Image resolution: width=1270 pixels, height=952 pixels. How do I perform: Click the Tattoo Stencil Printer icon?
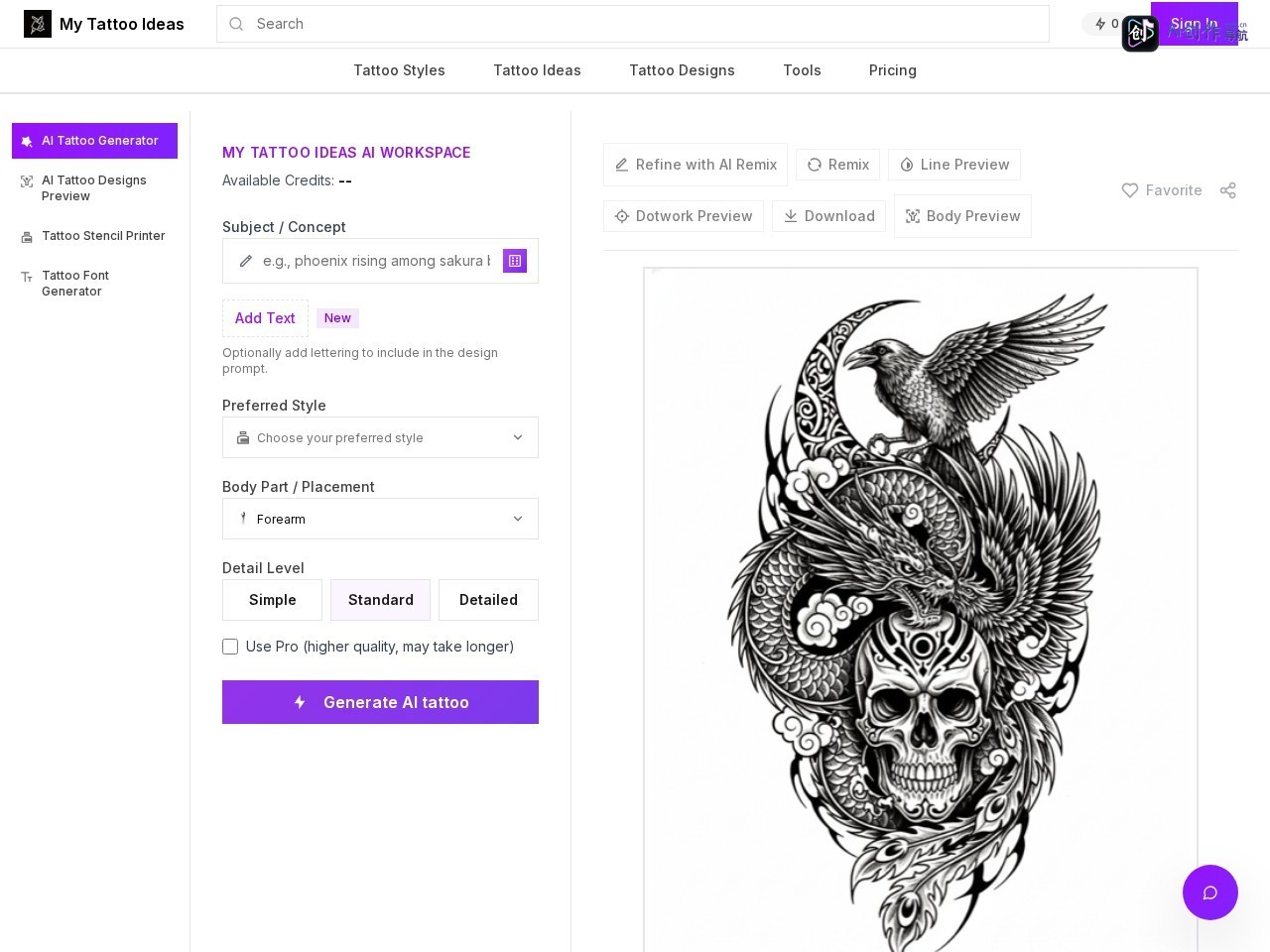pos(27,237)
